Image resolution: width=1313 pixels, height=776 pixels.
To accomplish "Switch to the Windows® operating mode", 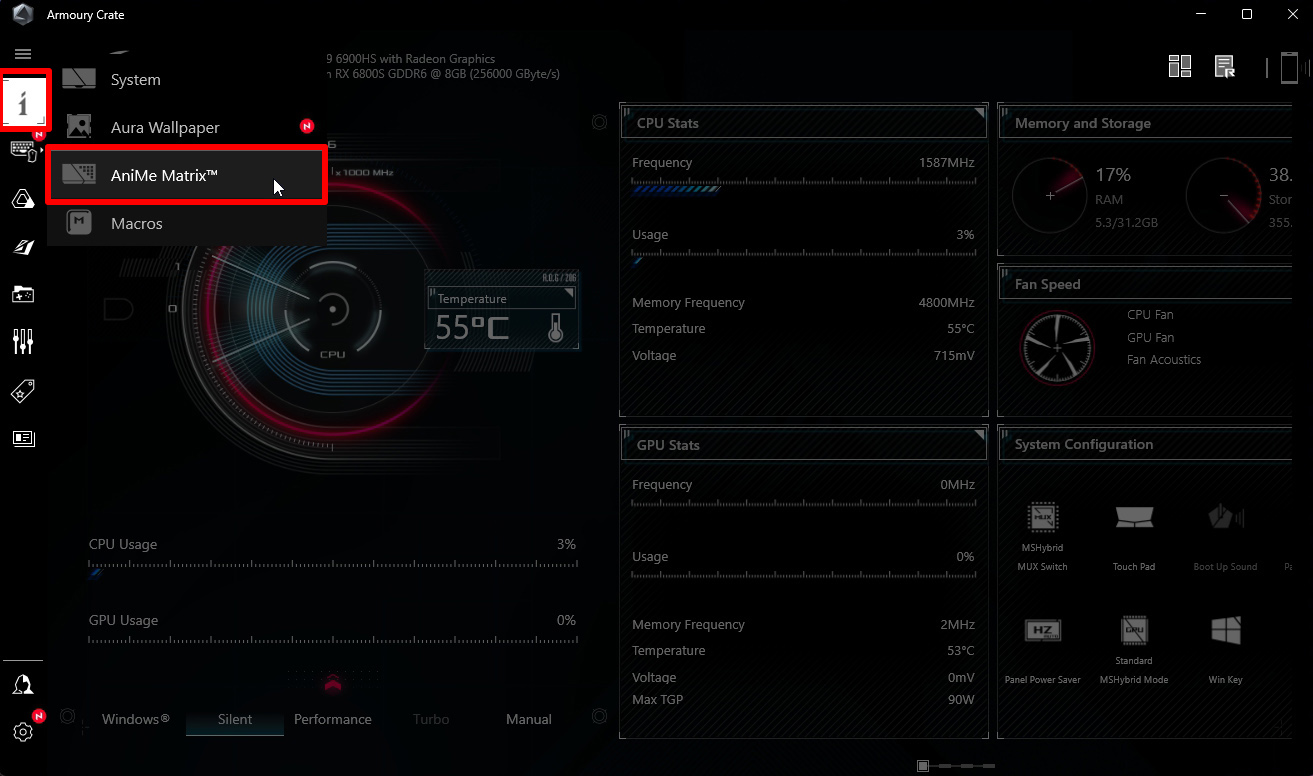I will 136,719.
